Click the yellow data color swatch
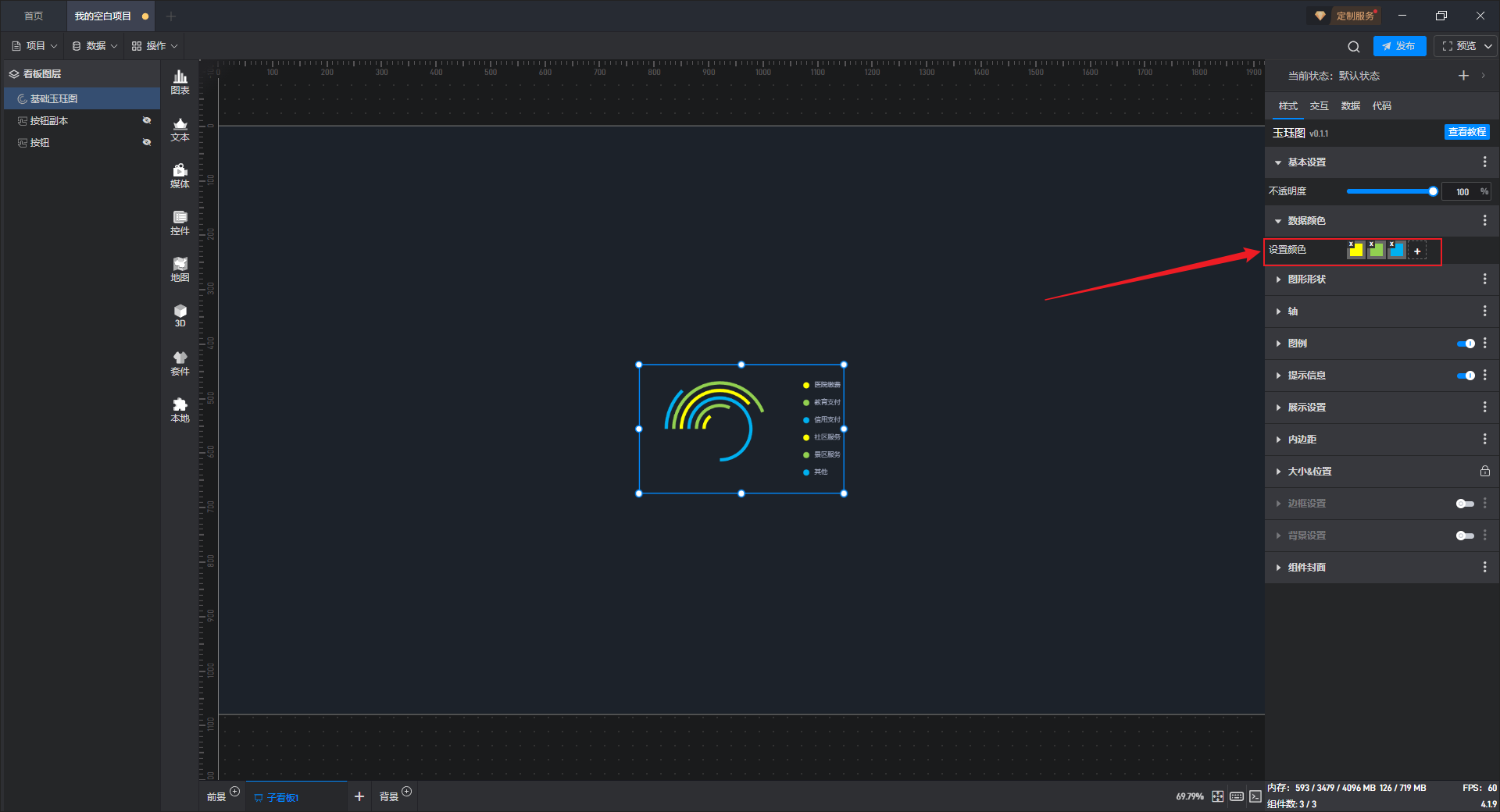Viewport: 1500px width, 812px height. [x=1355, y=250]
